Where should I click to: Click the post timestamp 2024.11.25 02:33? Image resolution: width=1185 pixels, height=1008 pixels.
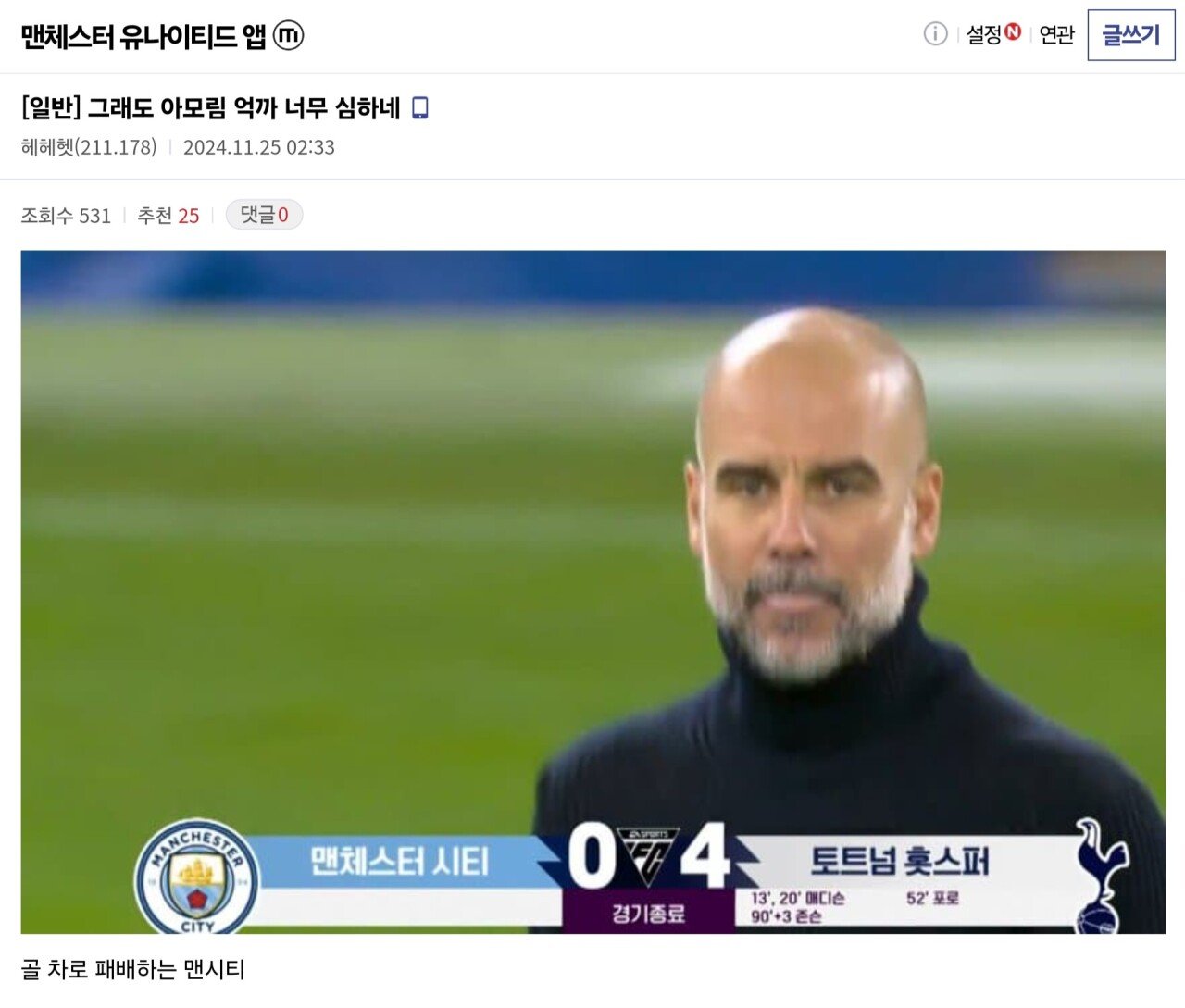tap(259, 147)
